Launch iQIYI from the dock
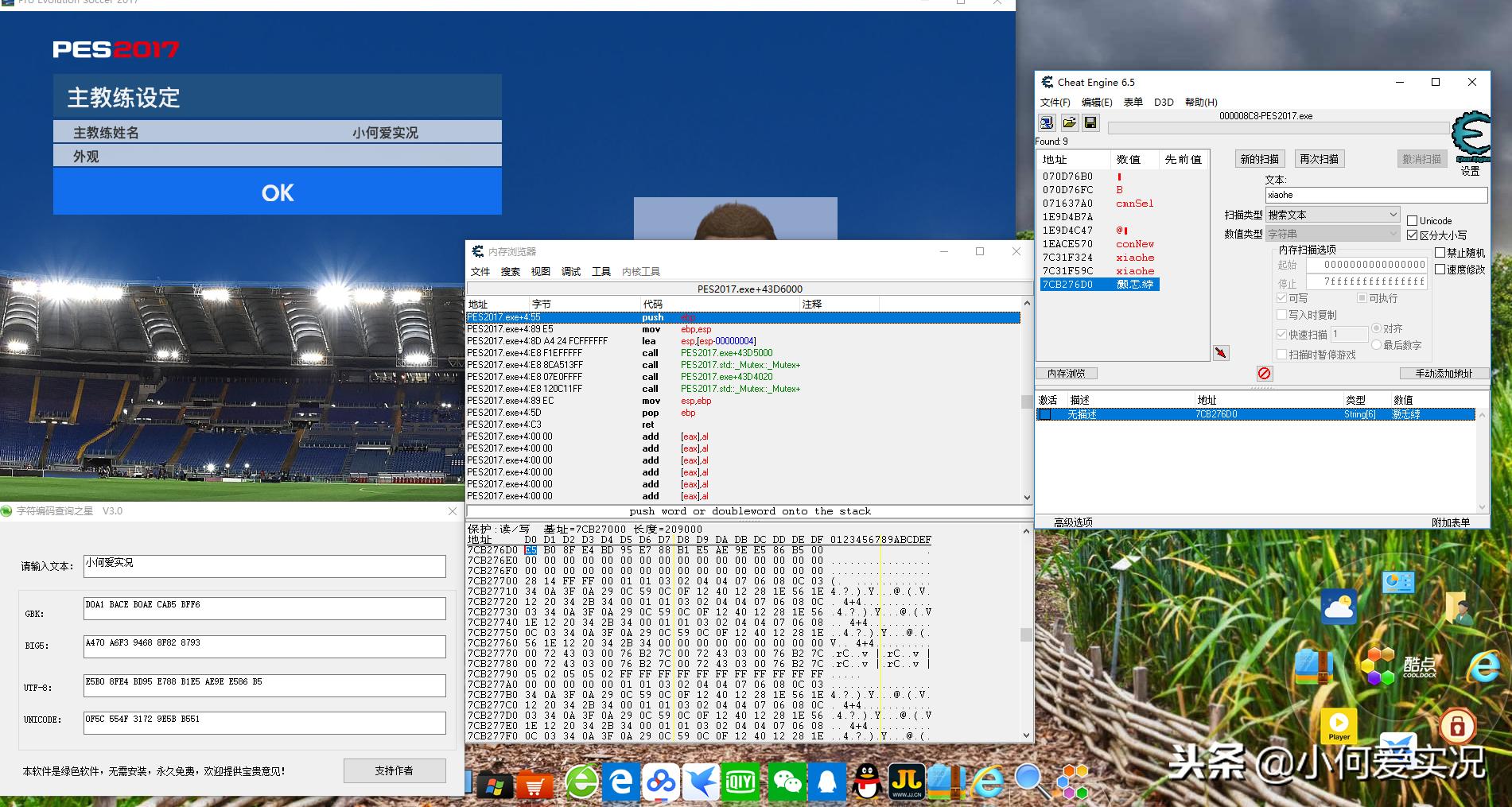 741,782
